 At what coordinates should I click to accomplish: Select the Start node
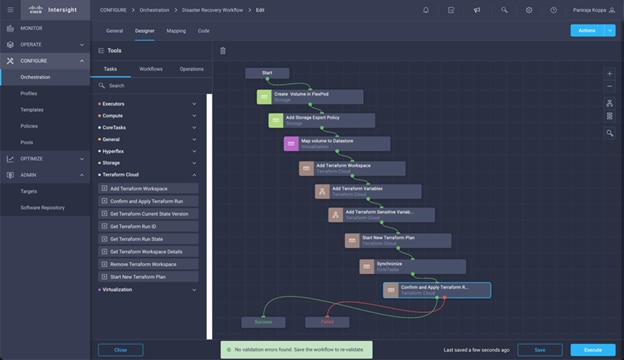[267, 73]
